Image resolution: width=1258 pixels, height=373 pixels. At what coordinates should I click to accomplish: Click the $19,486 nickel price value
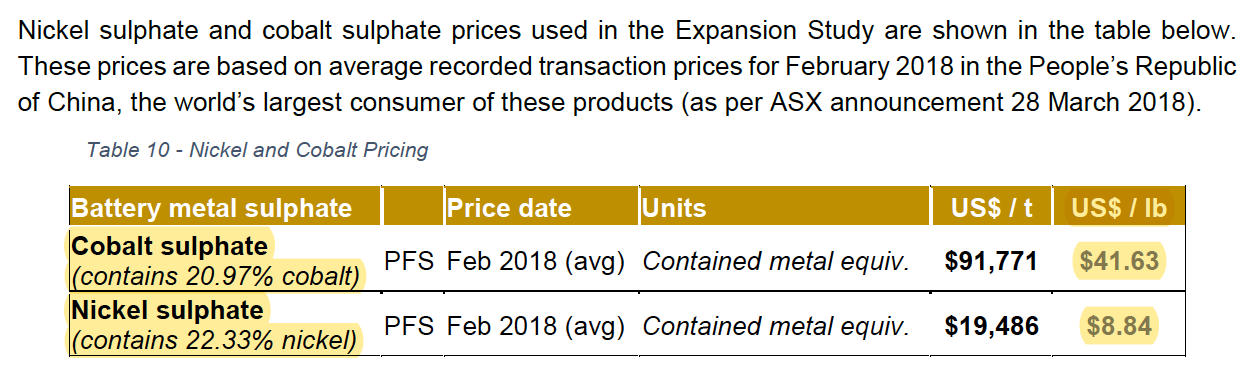(x=990, y=326)
